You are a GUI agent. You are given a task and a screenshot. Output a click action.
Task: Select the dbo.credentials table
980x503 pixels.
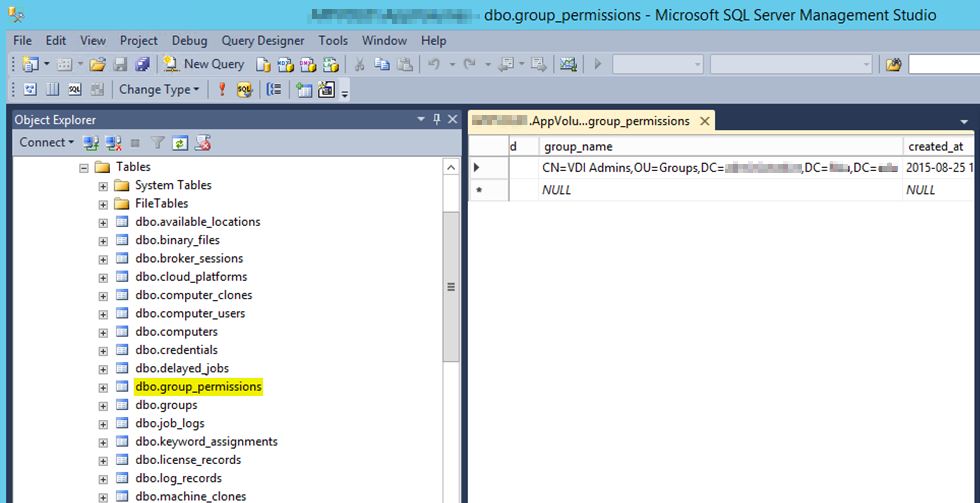(x=176, y=350)
